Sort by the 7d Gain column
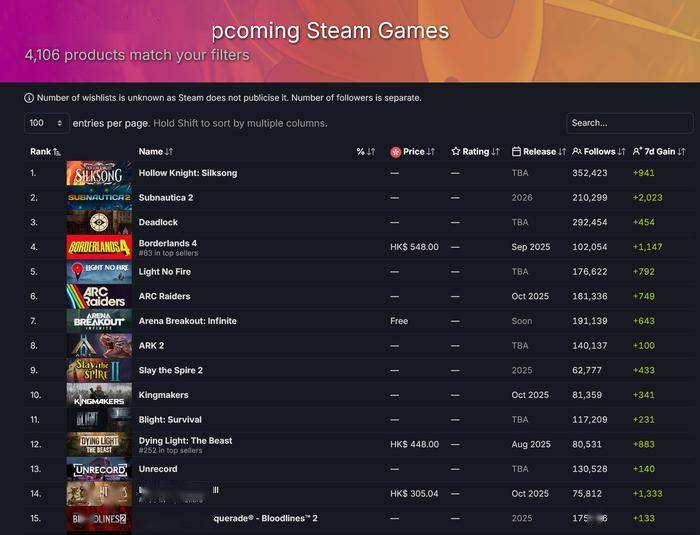The height and width of the screenshot is (535, 700). 658,151
